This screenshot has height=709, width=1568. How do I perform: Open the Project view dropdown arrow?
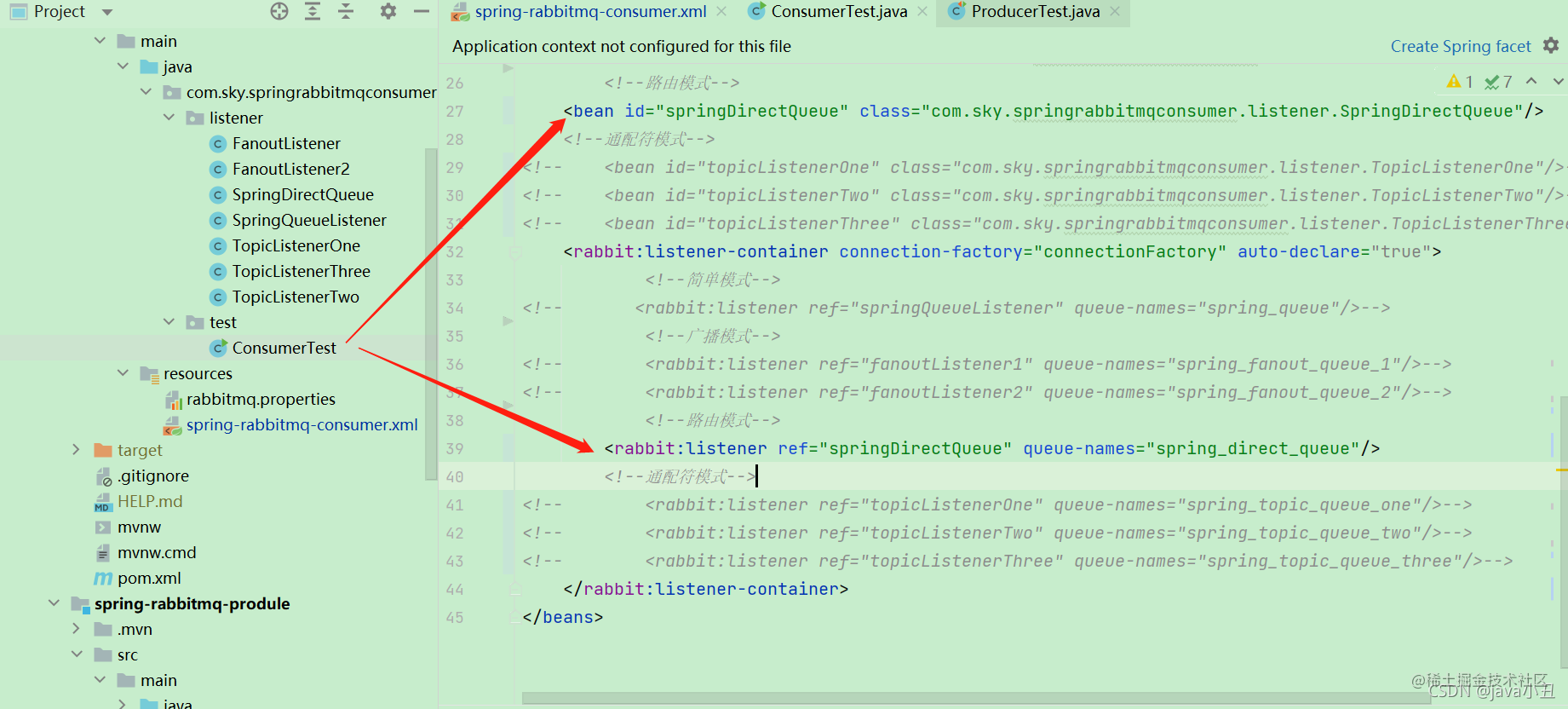(107, 12)
